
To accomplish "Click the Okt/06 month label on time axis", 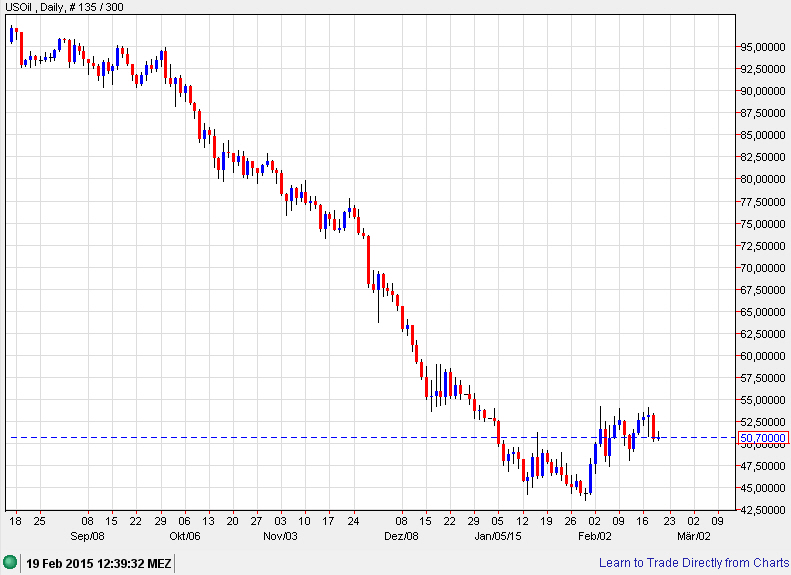I will click(x=185, y=536).
